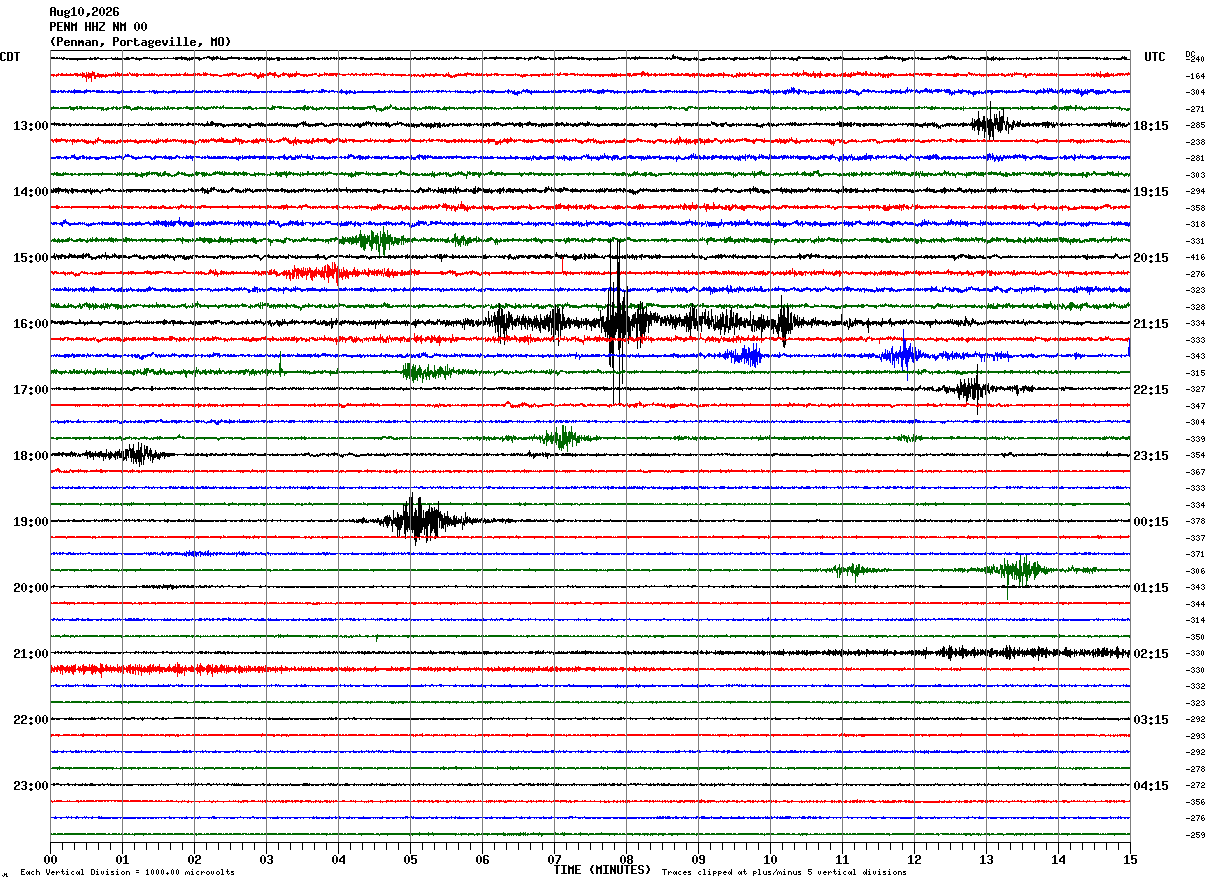The height and width of the screenshot is (886, 1210).
Task: Click the UTC timezone label
Action: [x=1155, y=57]
